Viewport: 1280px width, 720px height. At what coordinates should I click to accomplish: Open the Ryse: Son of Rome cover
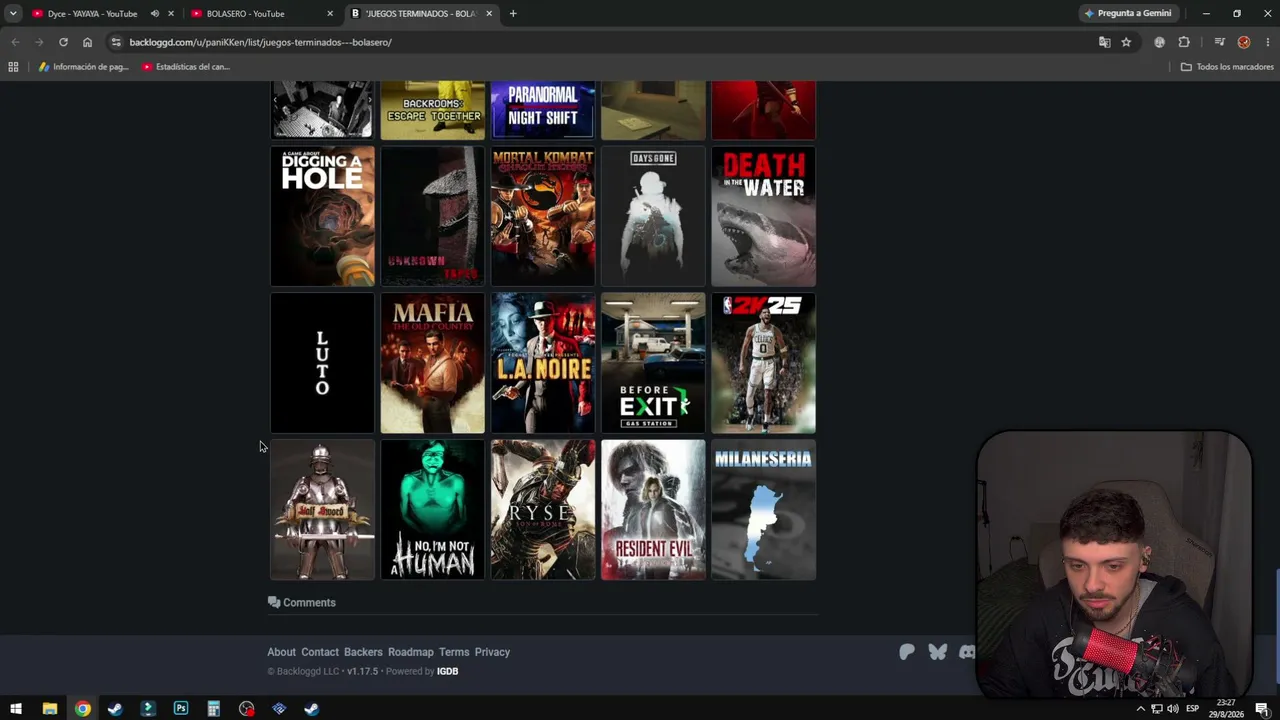click(543, 510)
